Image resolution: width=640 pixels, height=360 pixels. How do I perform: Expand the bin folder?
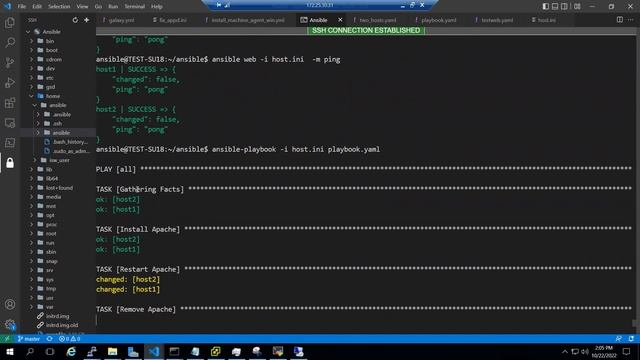point(31,41)
